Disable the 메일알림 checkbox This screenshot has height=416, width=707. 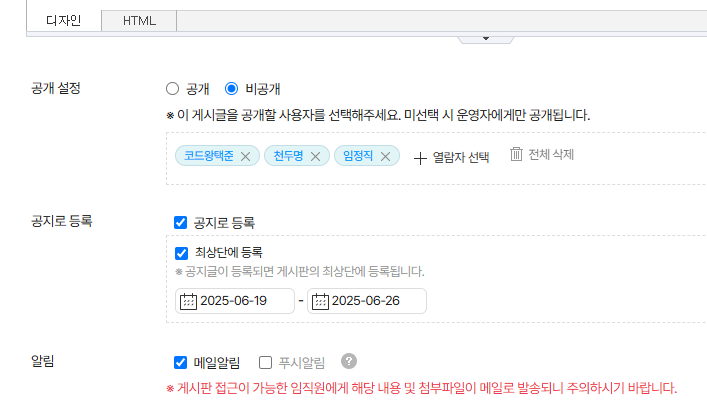[181, 362]
